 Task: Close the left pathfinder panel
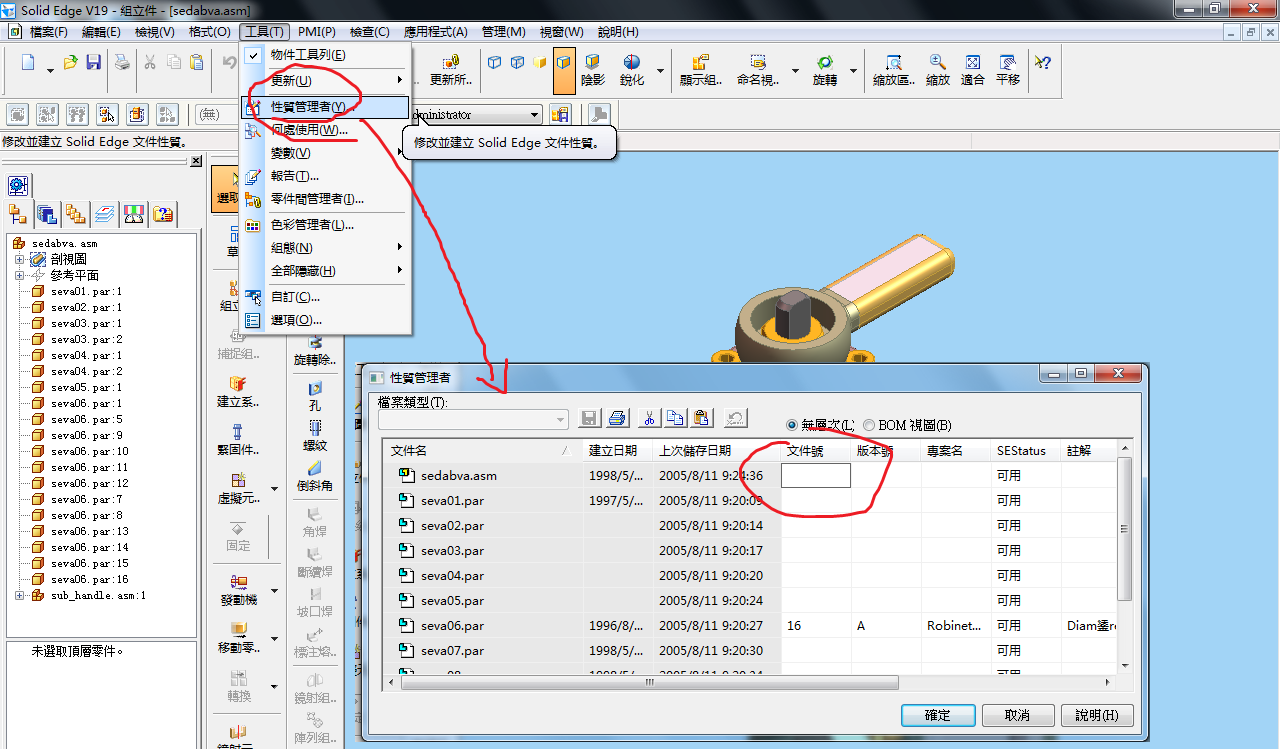click(x=196, y=161)
